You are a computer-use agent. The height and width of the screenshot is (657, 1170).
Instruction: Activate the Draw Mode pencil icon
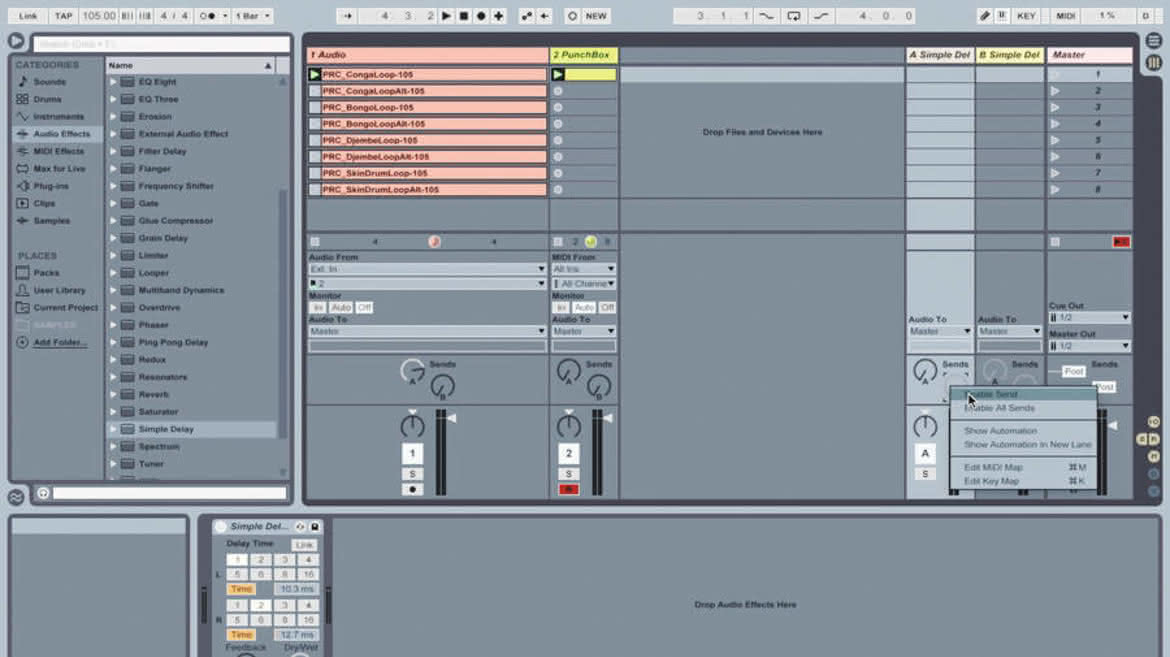point(984,16)
